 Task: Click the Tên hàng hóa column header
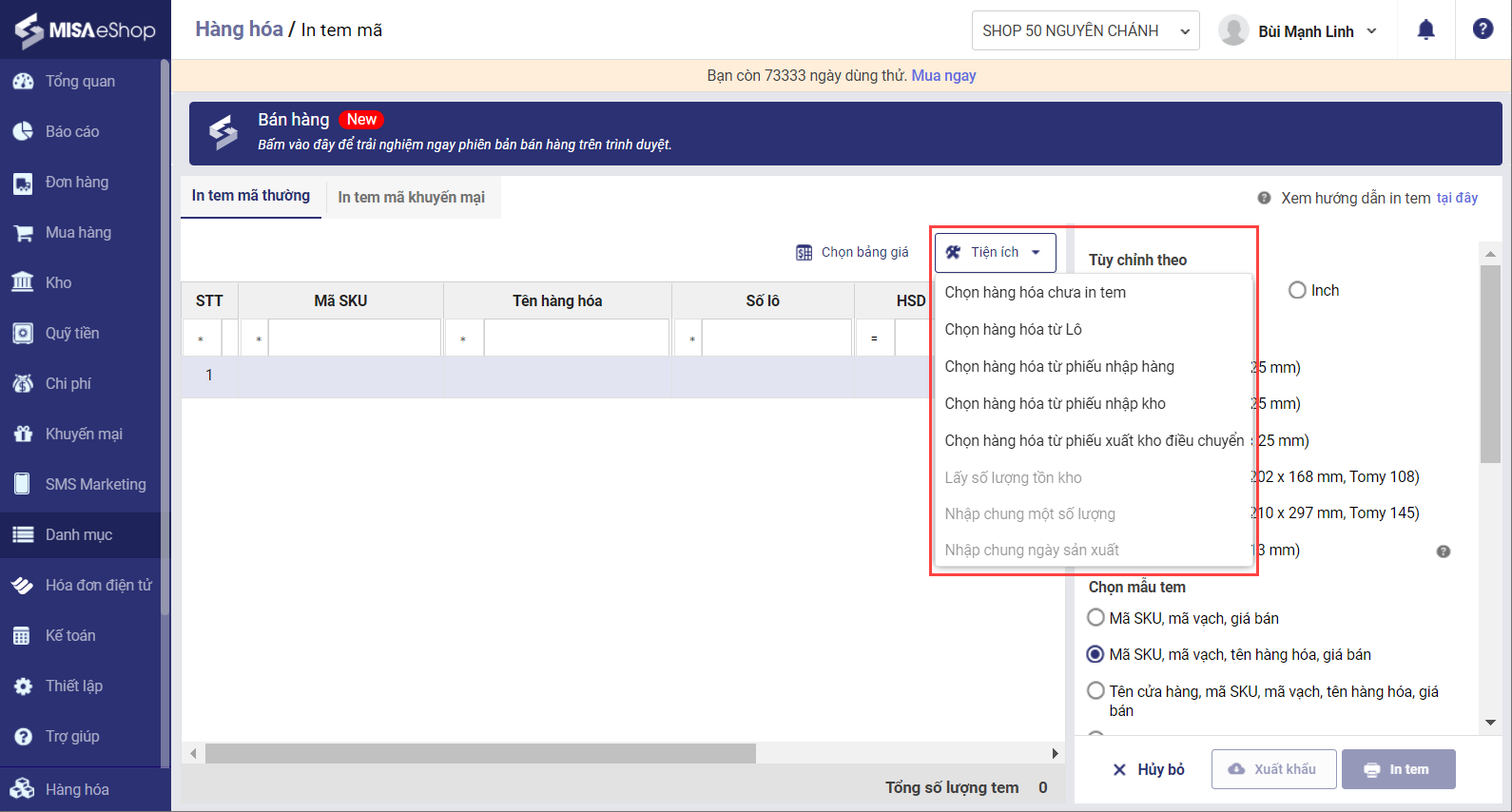coord(557,301)
